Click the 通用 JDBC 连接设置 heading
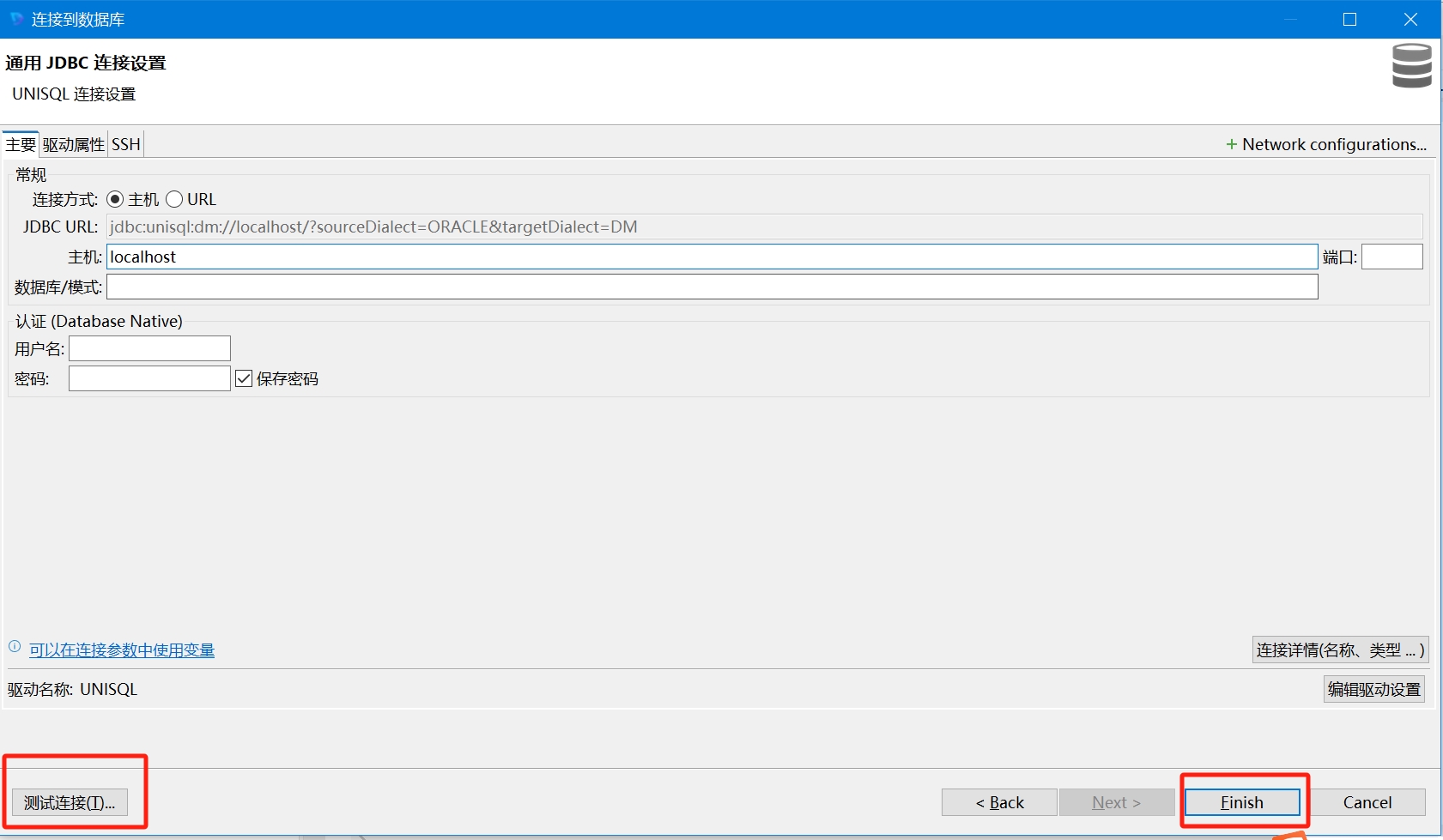 pyautogui.click(x=86, y=63)
